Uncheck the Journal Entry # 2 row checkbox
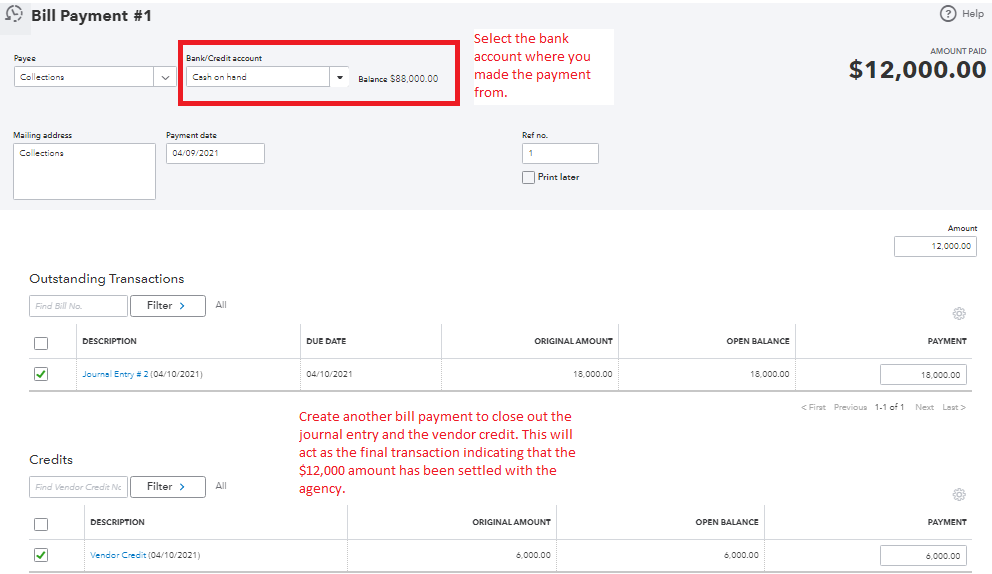This screenshot has height=574, width=992. [x=41, y=374]
